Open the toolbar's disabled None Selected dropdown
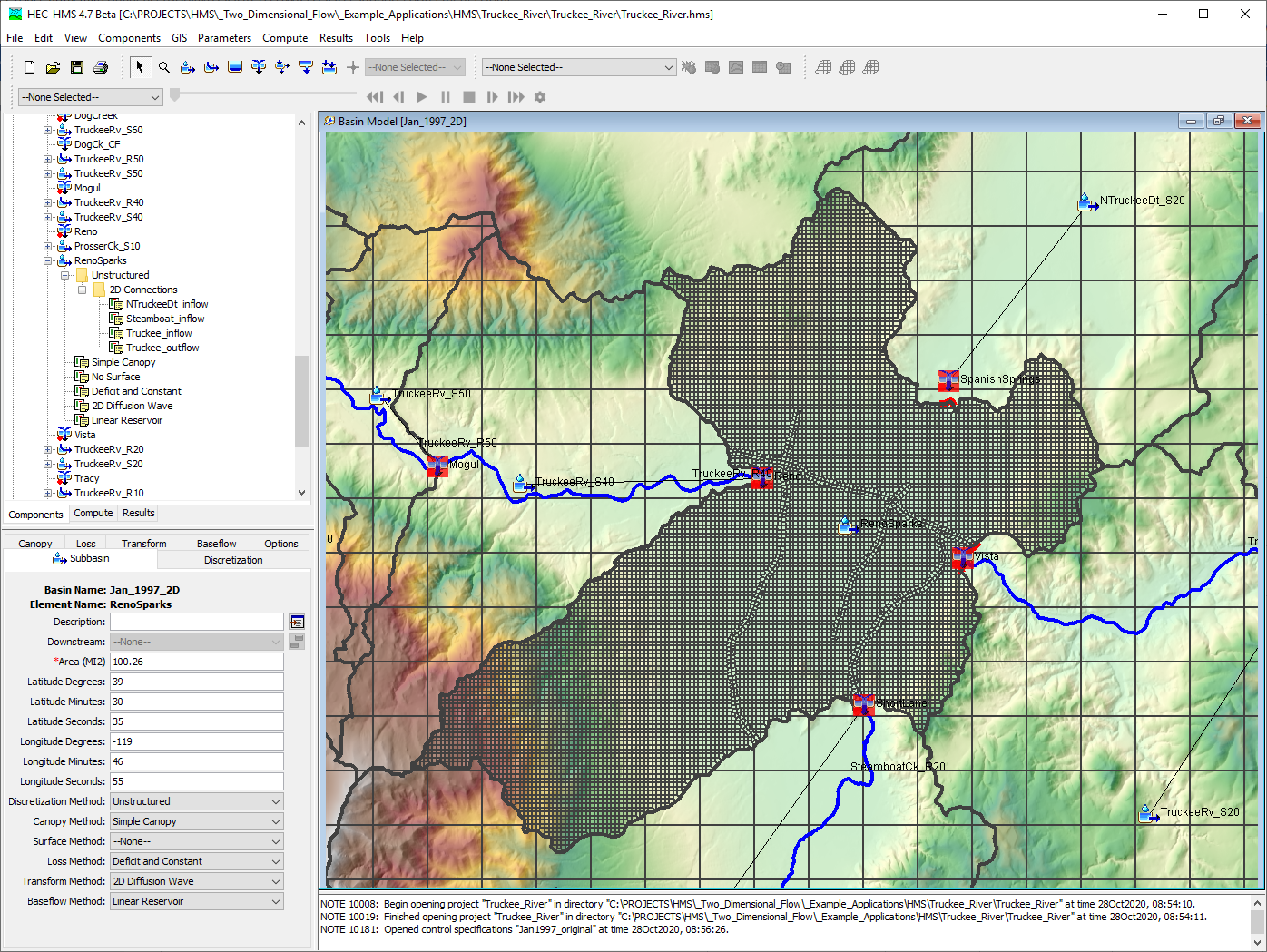Image resolution: width=1267 pixels, height=952 pixels. tap(416, 67)
